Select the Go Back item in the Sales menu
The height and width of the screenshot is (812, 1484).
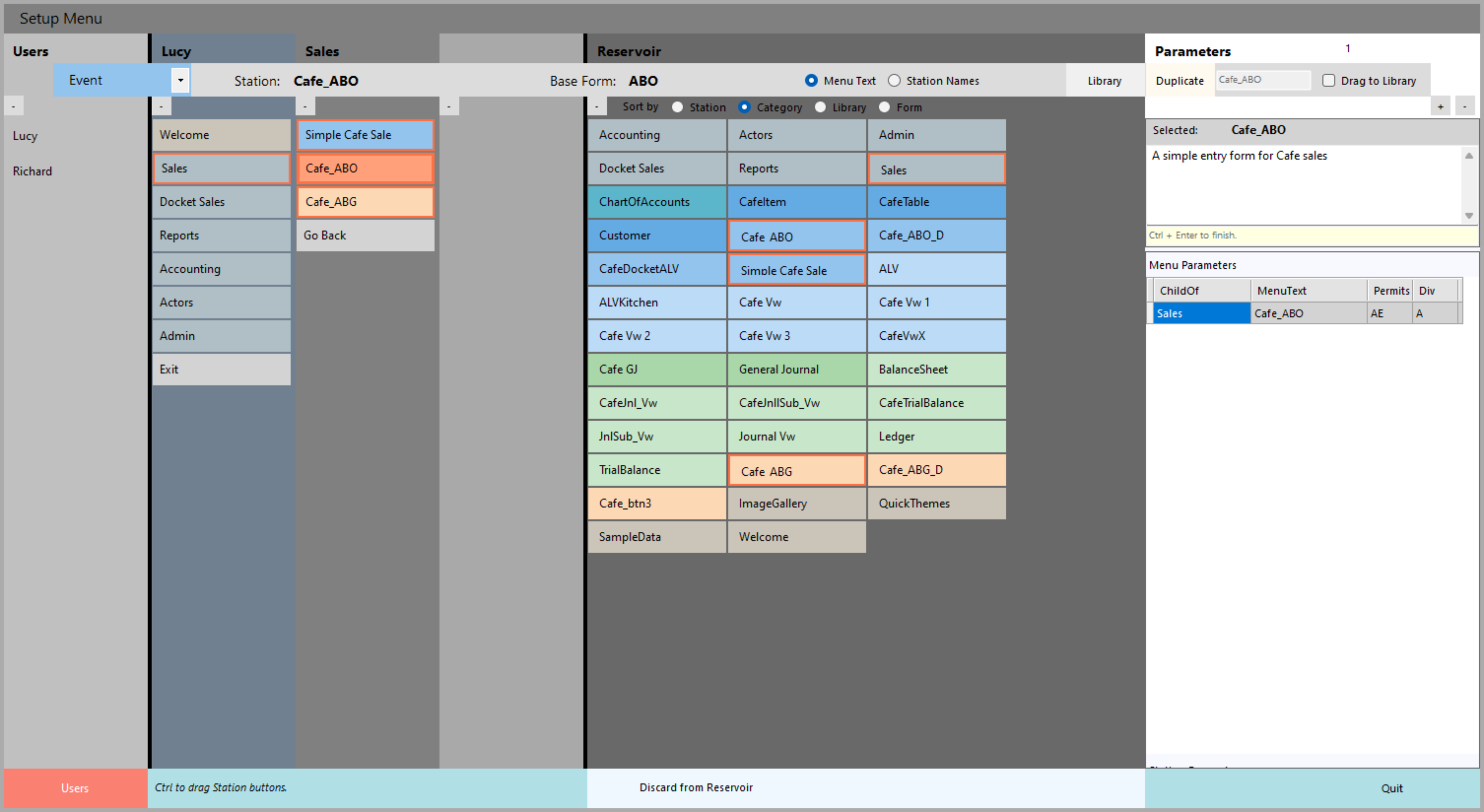[x=365, y=235]
